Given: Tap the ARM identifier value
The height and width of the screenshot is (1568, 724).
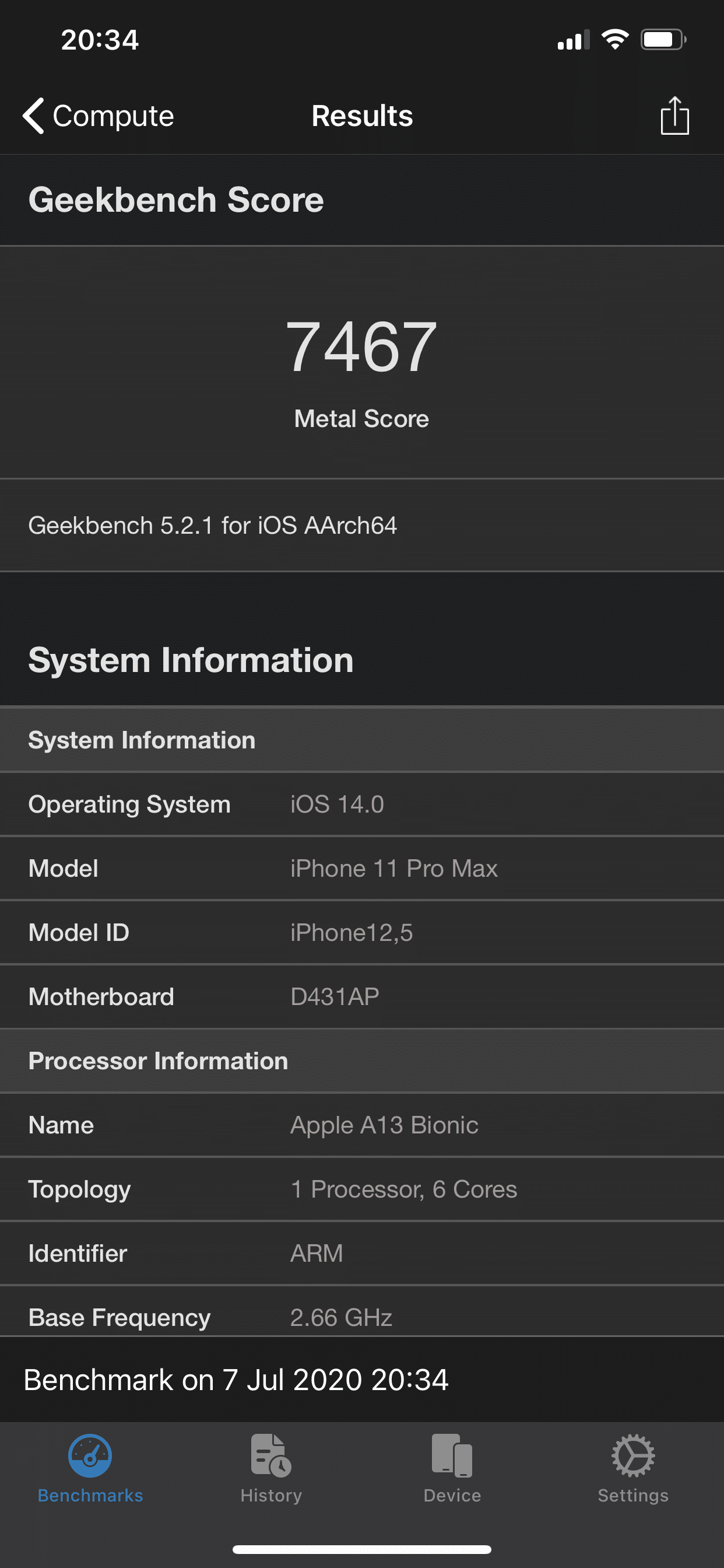Looking at the screenshot, I should click(x=317, y=1254).
